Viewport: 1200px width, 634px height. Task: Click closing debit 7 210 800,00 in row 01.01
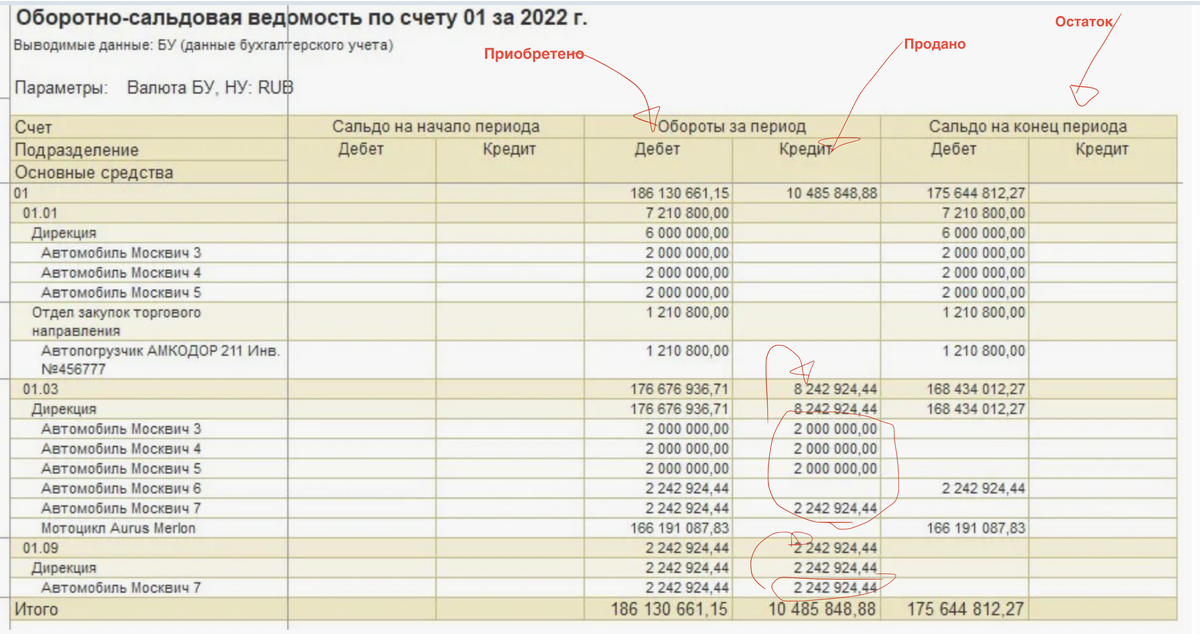(x=984, y=213)
